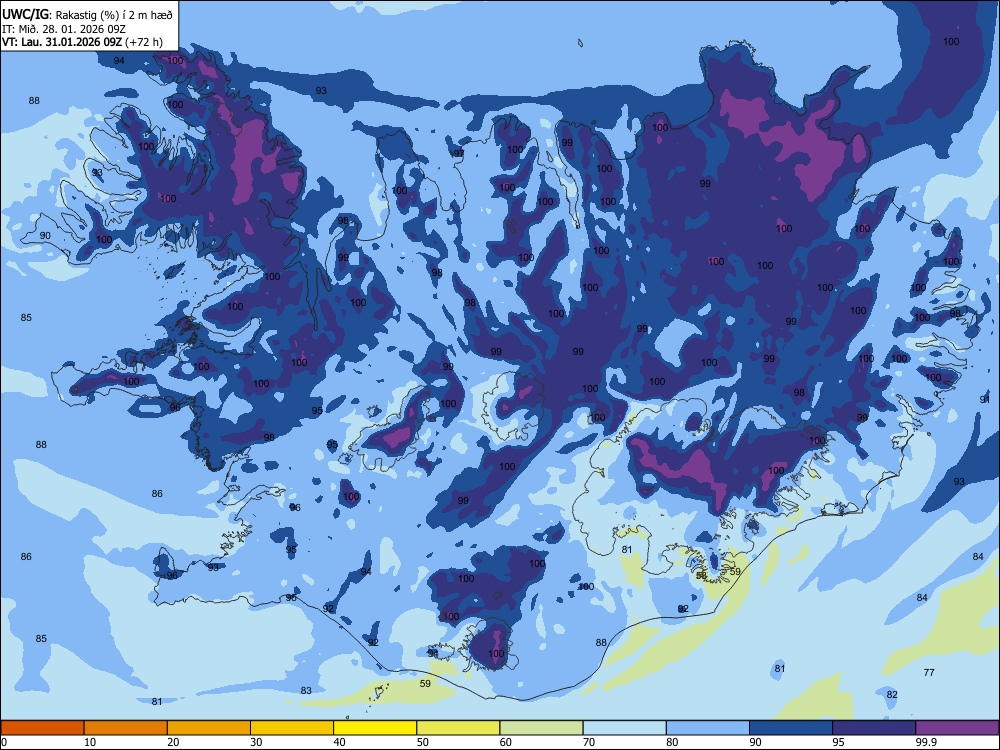The height and width of the screenshot is (750, 1000).
Task: Click the dark orange 0–10 legend swatch
Action: 42,728
